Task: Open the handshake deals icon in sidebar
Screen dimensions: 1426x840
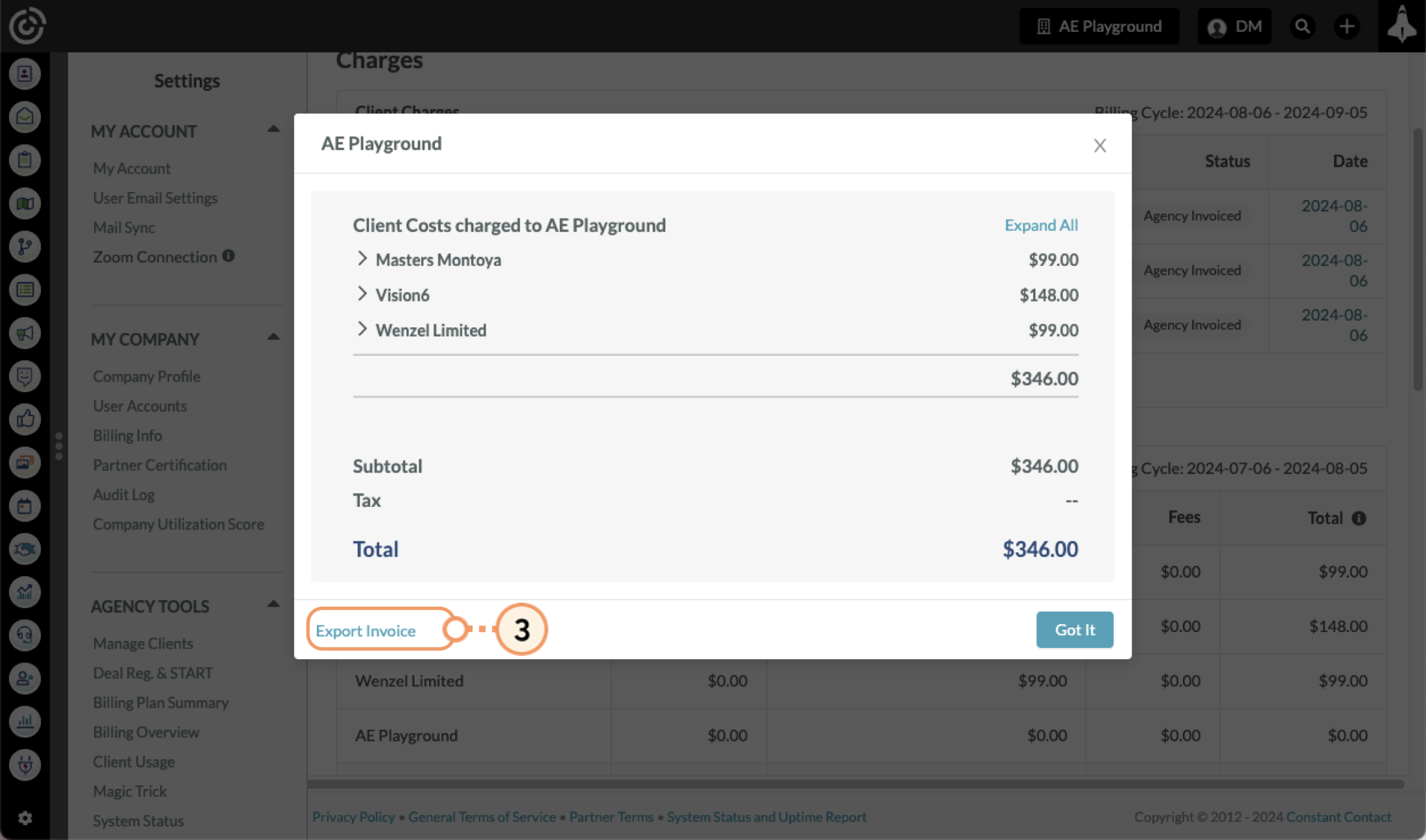Action: click(25, 549)
